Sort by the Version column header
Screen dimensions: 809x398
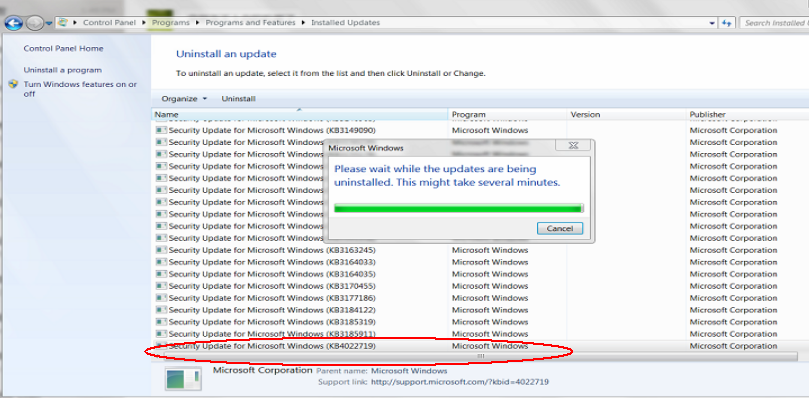pyautogui.click(x=626, y=114)
